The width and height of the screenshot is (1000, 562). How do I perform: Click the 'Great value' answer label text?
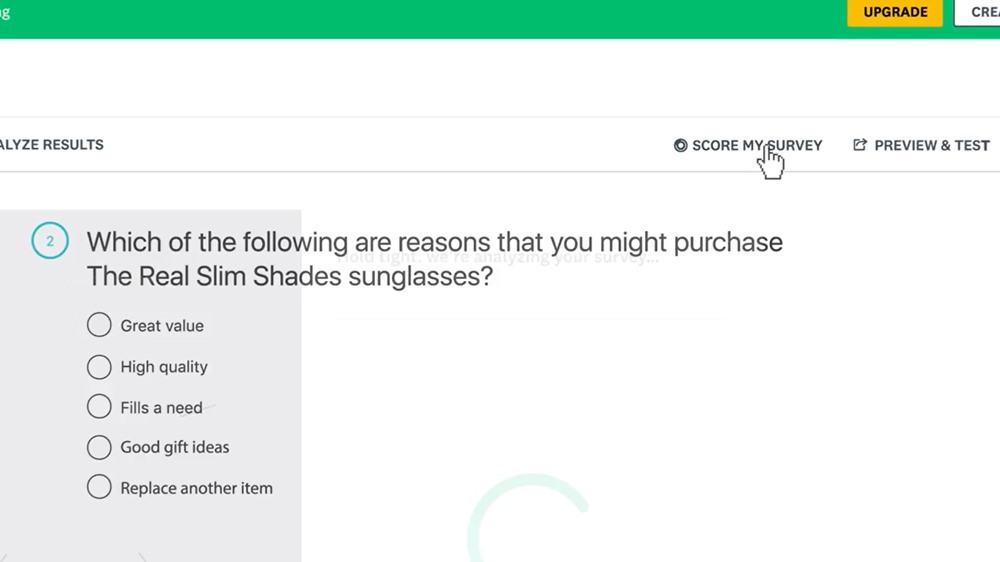coord(162,326)
